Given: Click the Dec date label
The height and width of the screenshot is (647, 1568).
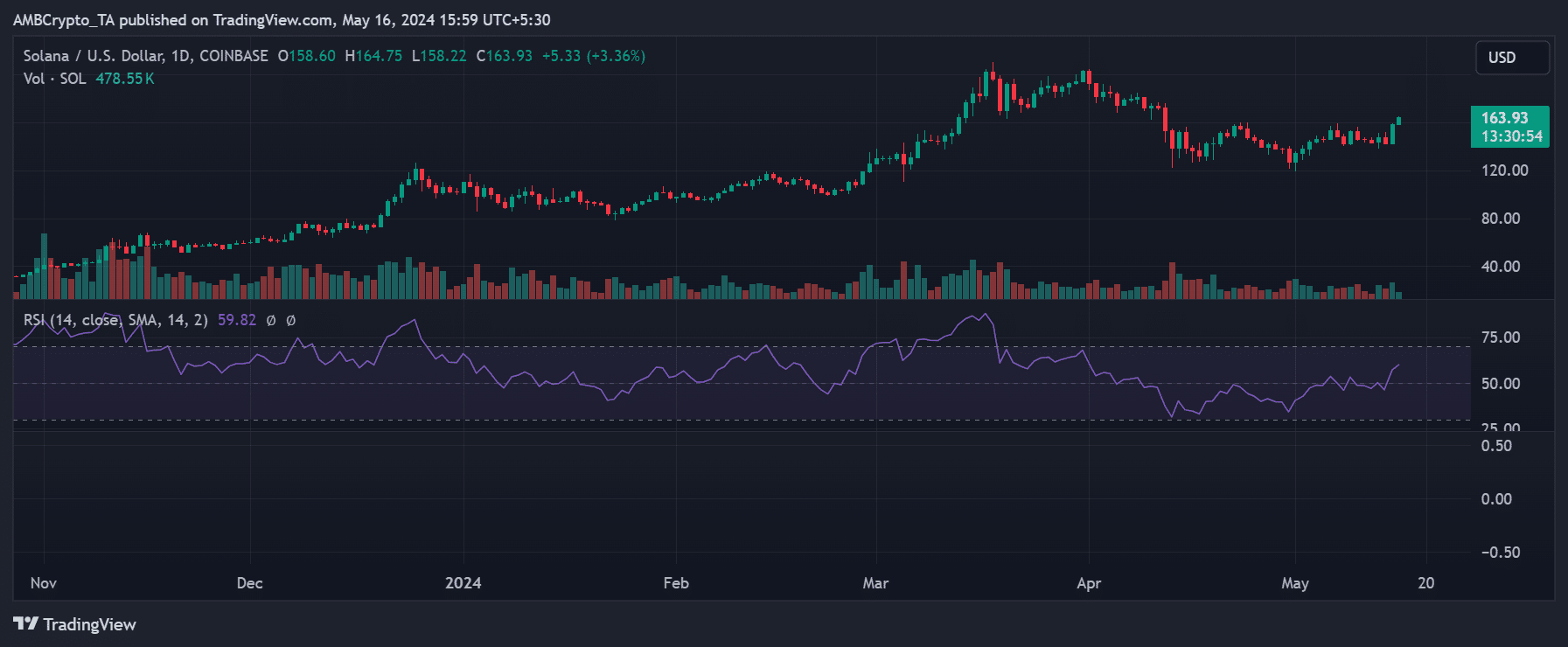Looking at the screenshot, I should [250, 583].
